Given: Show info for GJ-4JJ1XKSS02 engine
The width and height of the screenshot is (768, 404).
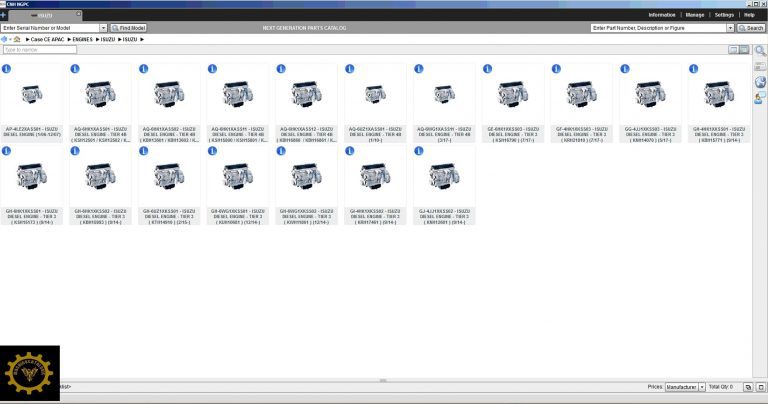Looking at the screenshot, I should pyautogui.click(x=419, y=151).
